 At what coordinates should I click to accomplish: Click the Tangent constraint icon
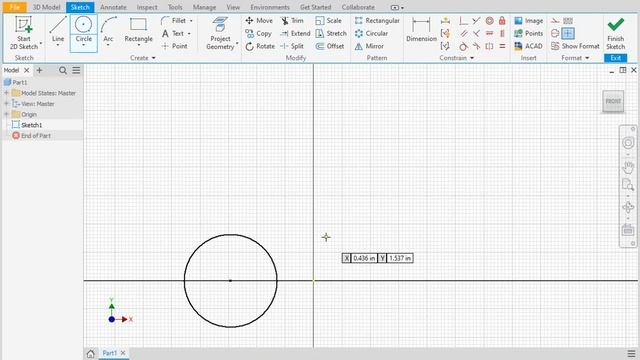coord(463,47)
